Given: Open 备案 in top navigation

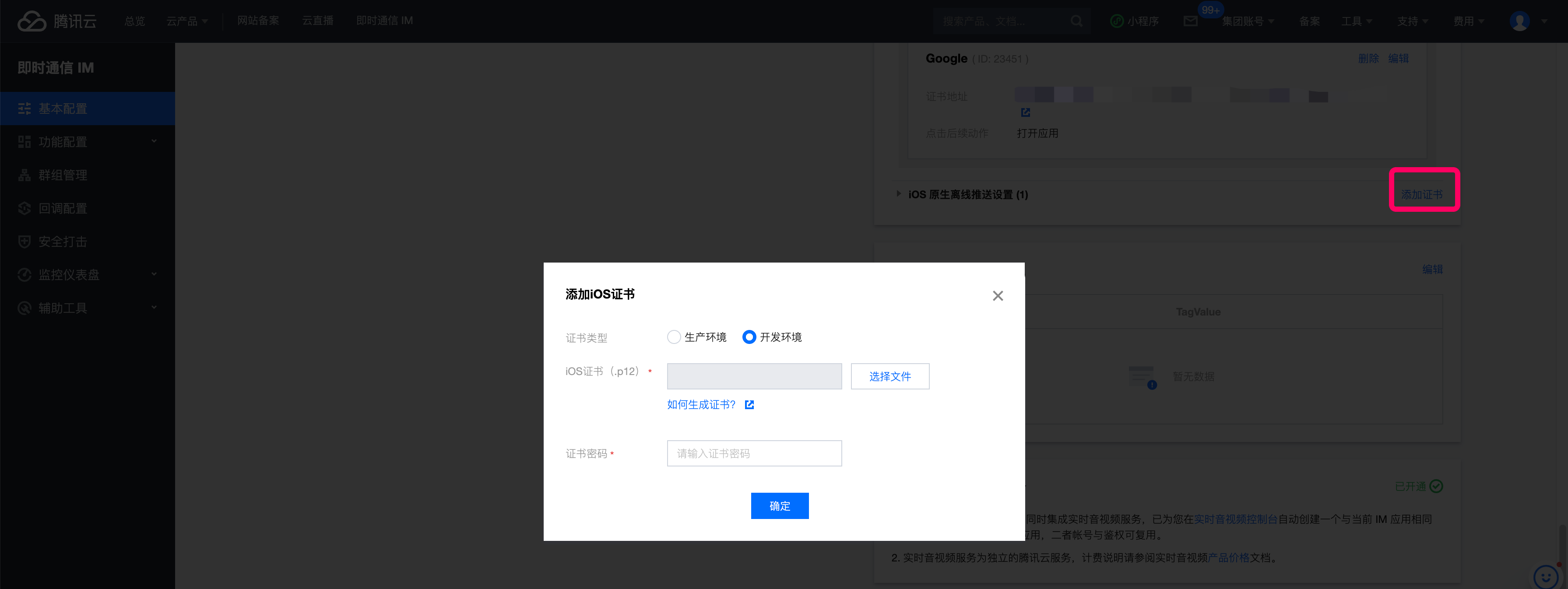Looking at the screenshot, I should [1309, 21].
